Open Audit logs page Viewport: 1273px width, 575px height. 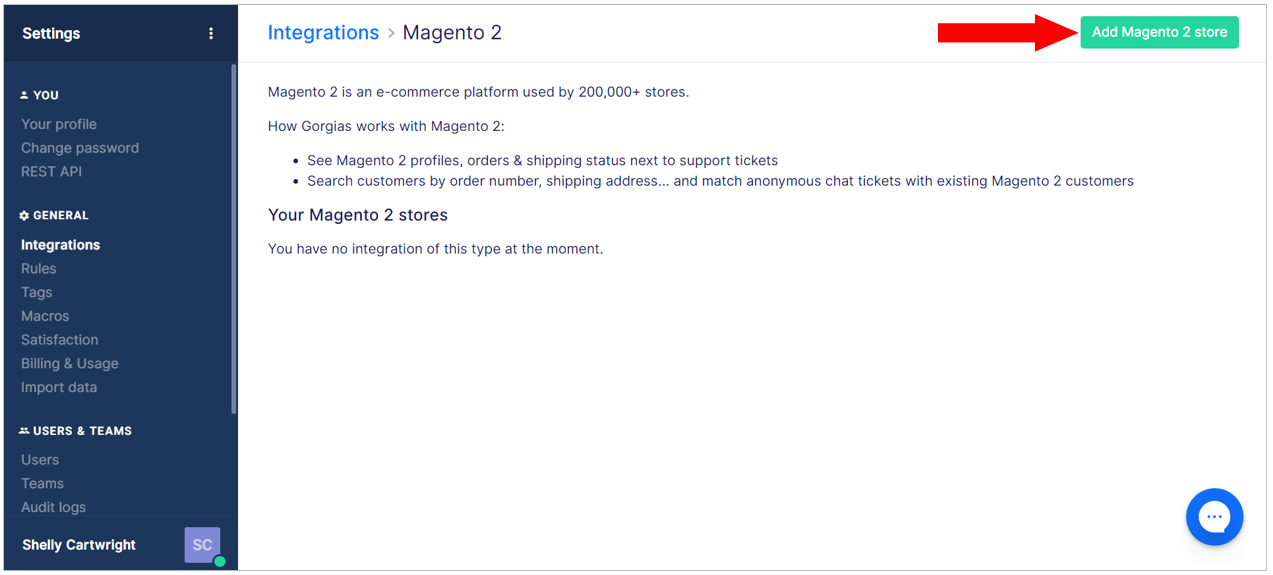(53, 507)
